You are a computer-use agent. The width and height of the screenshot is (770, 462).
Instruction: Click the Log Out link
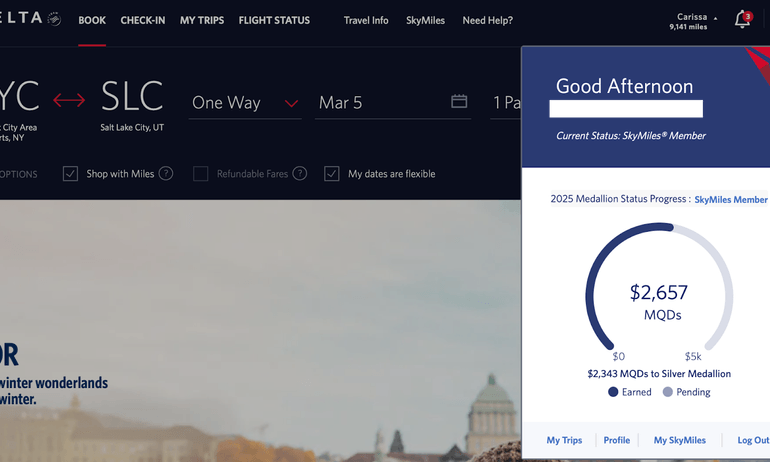752,440
